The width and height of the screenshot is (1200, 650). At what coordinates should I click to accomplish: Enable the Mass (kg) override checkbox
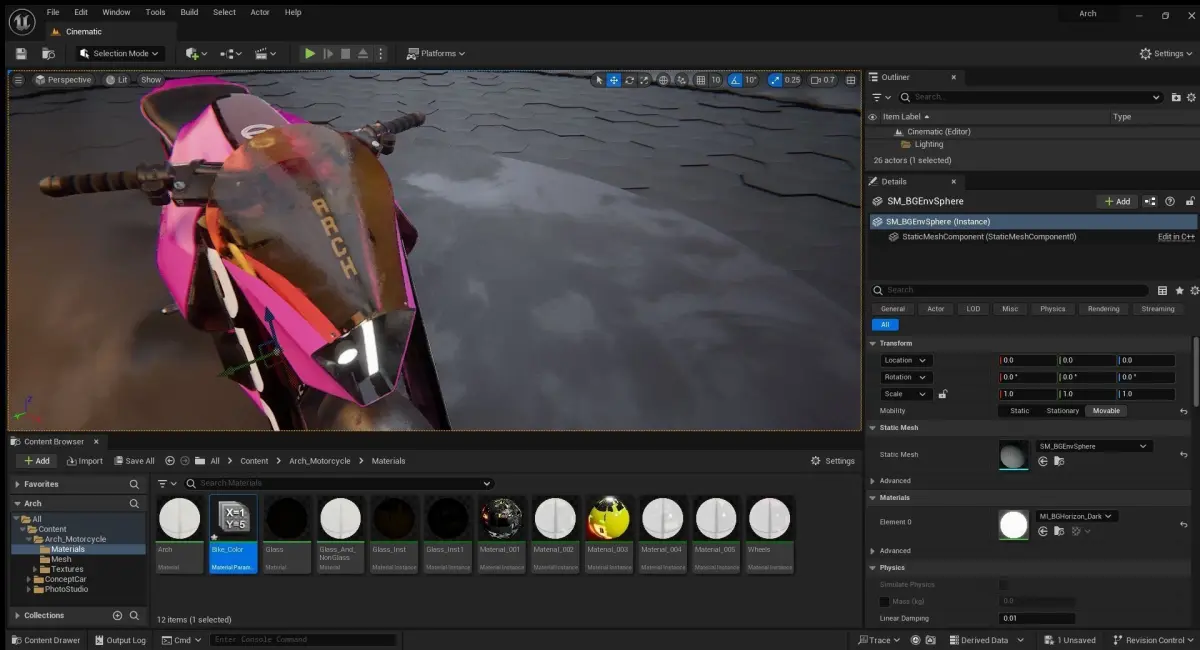[884, 601]
